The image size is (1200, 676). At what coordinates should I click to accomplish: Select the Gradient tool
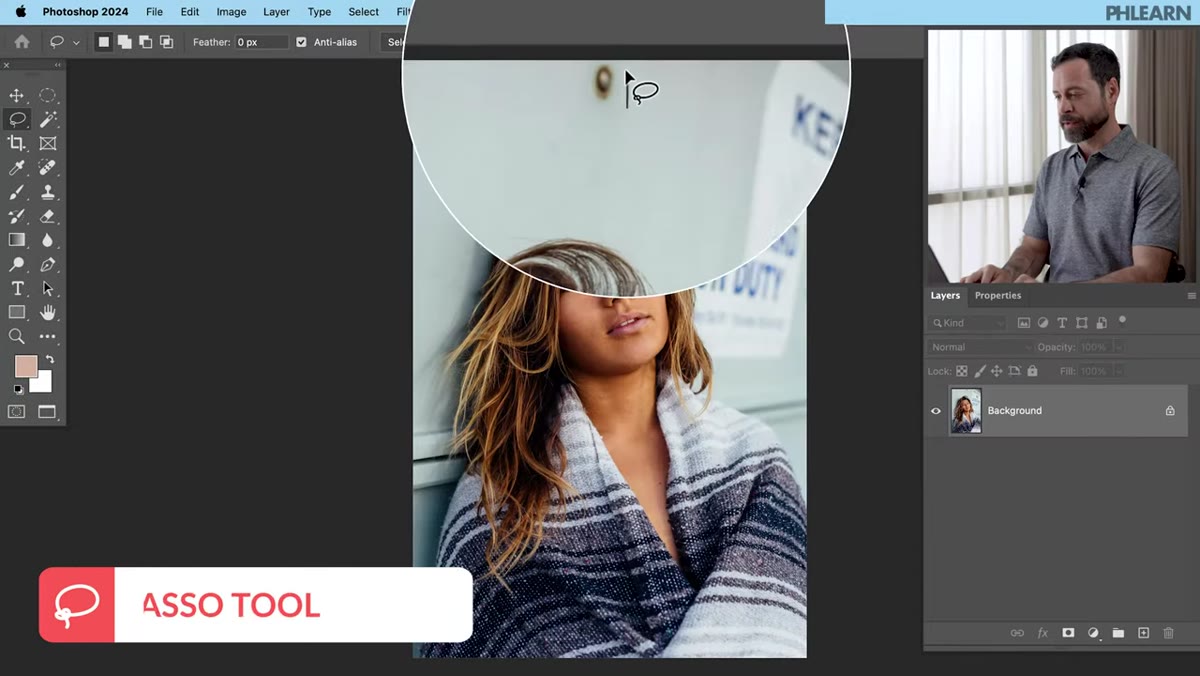coord(17,240)
